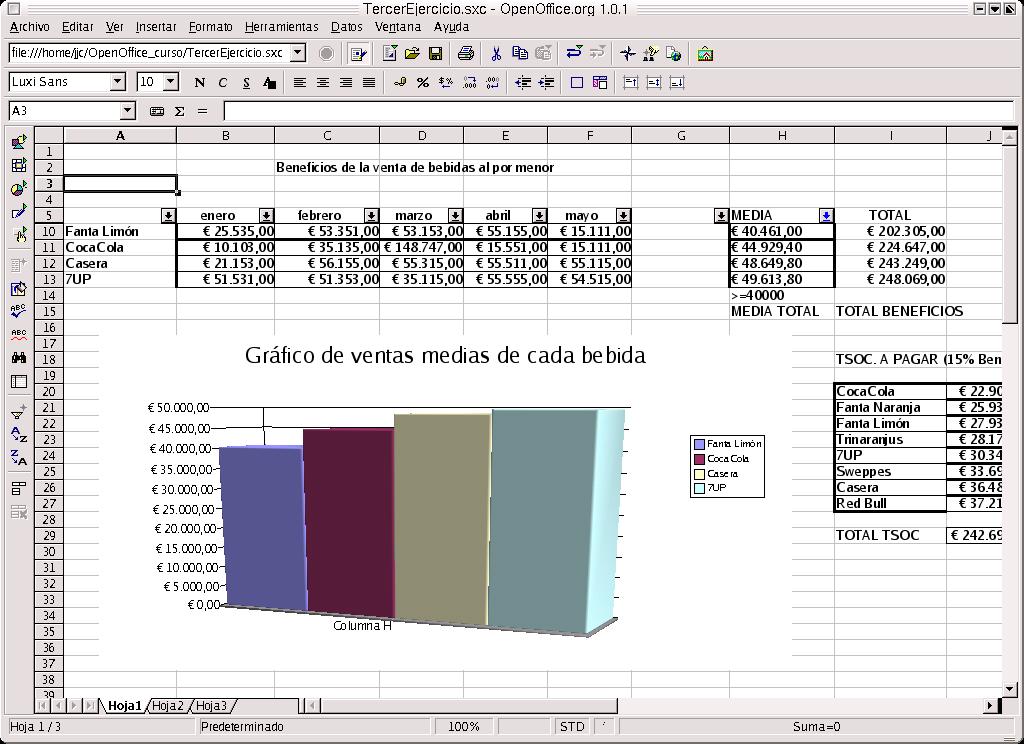Viewport: 1024px width, 744px height.
Task: Open the Luxi Sans font name dropdown
Action: tap(118, 82)
